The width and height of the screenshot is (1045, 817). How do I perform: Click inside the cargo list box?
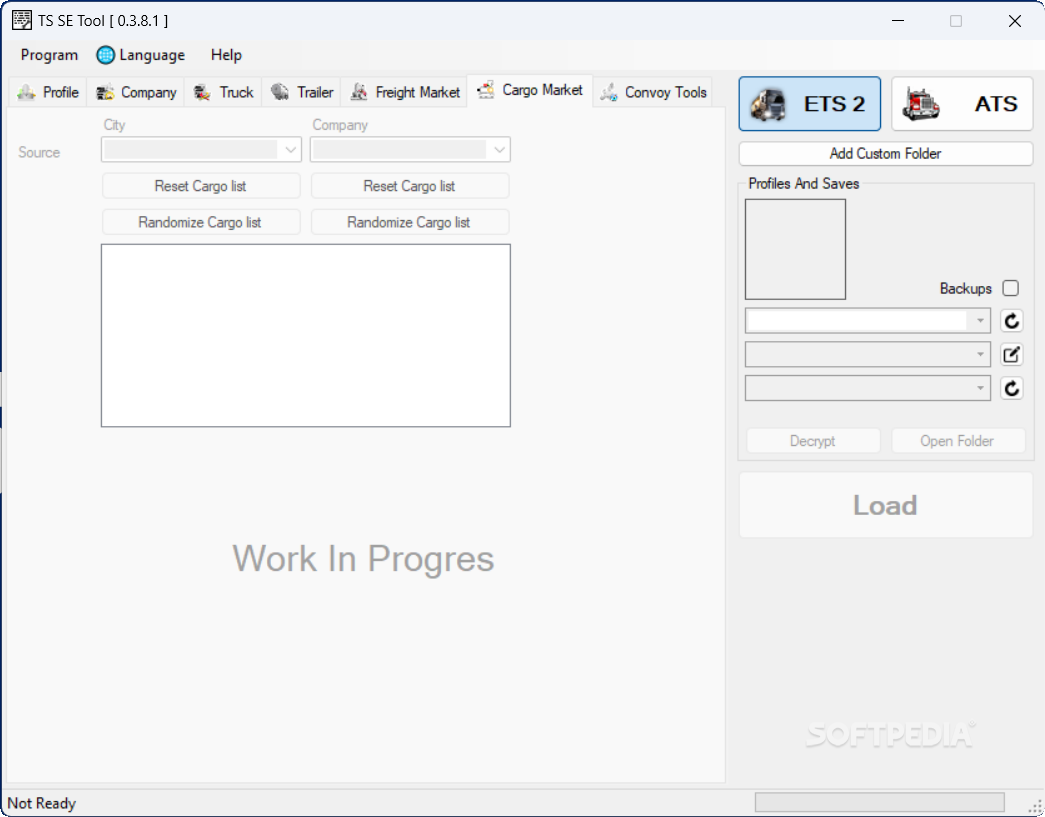point(306,335)
